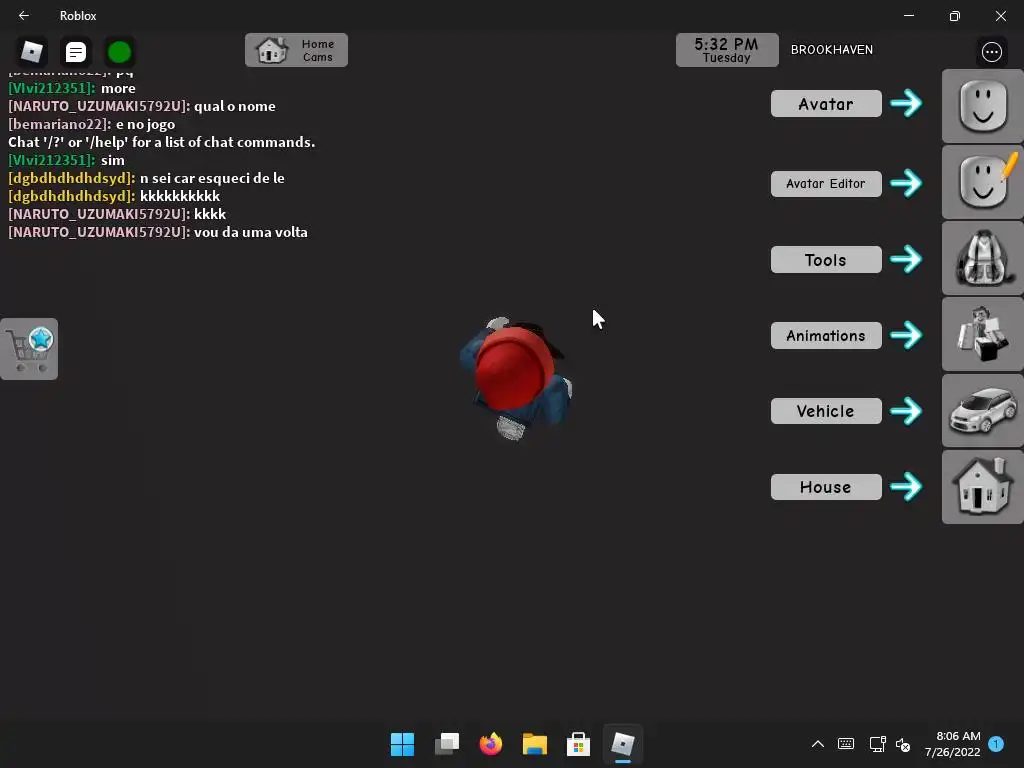Open the notification badge in the tray
The width and height of the screenshot is (1024, 768).
pos(996,743)
